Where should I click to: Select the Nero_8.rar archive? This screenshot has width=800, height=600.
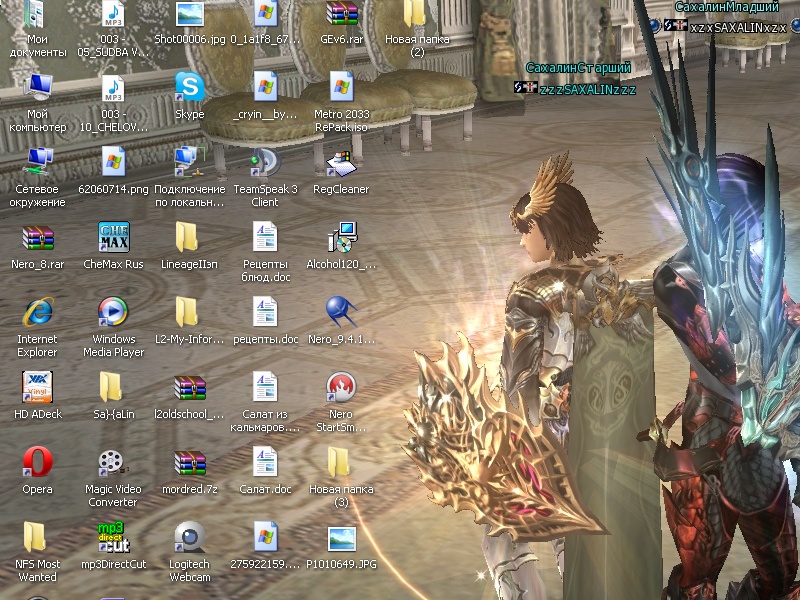click(37, 238)
